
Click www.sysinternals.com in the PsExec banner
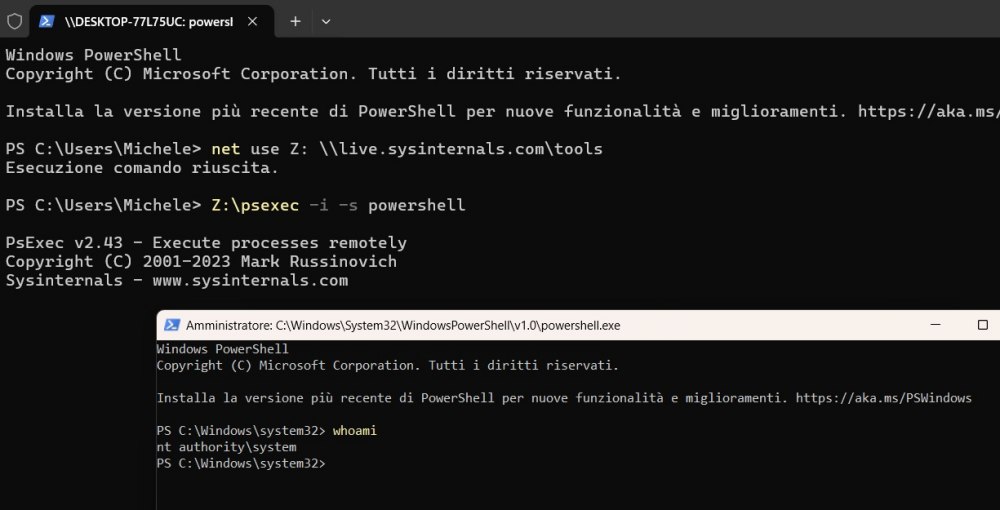pos(249,281)
